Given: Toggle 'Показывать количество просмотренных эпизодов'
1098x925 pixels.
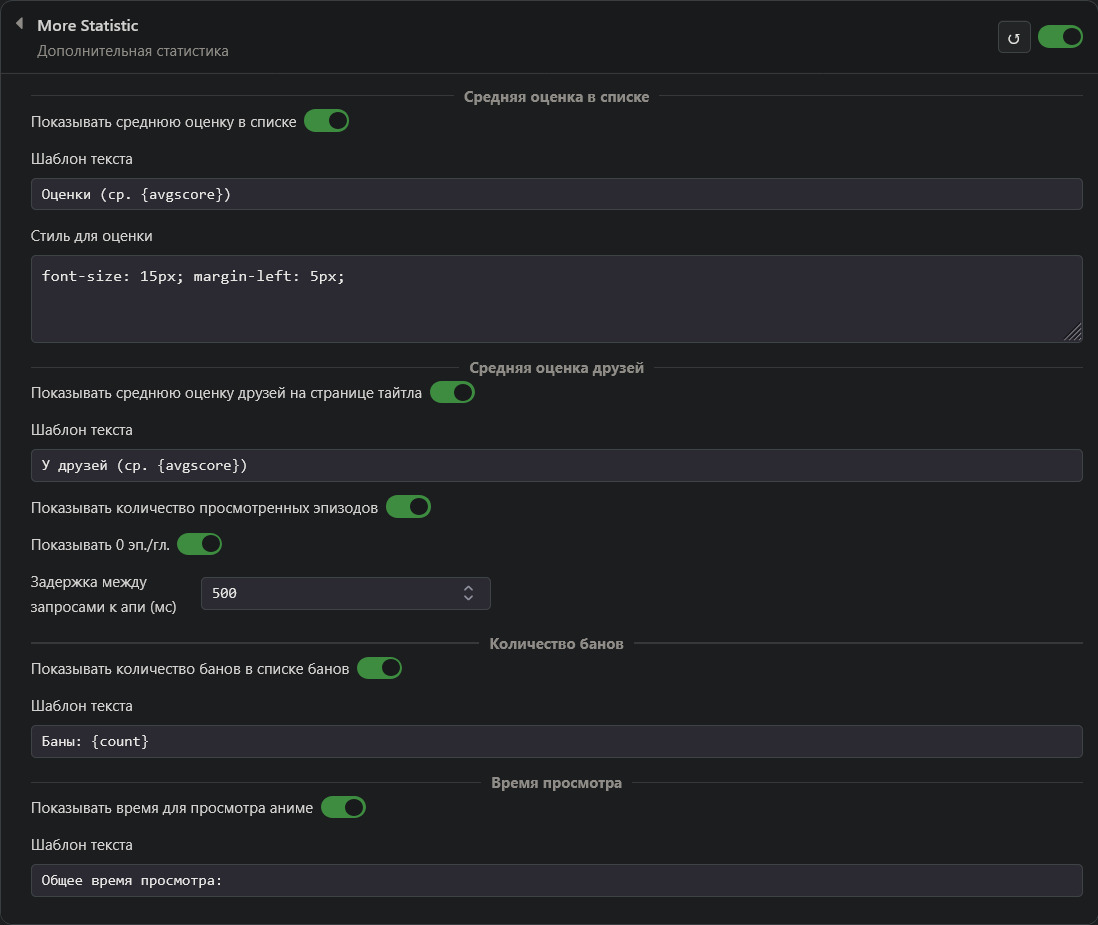Looking at the screenshot, I should tap(408, 507).
